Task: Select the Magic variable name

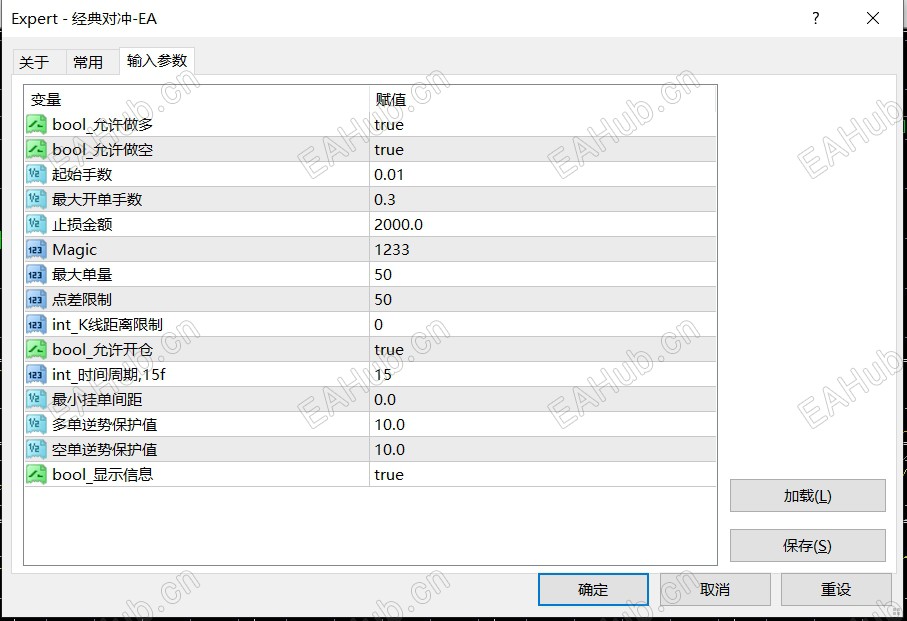Action: (x=74, y=249)
